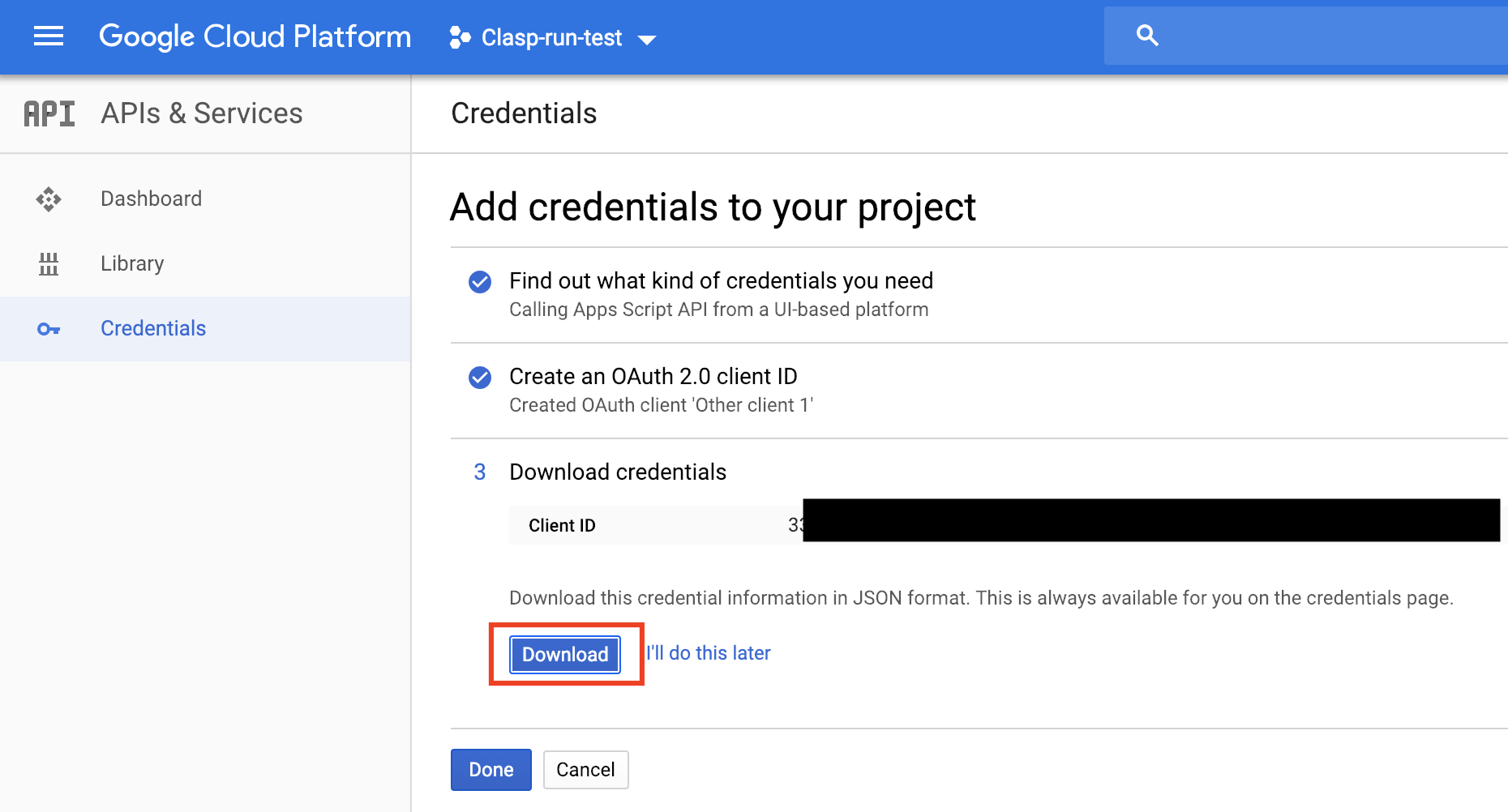The height and width of the screenshot is (812, 1508).
Task: Click the Library sidebar icon
Action: tap(49, 263)
